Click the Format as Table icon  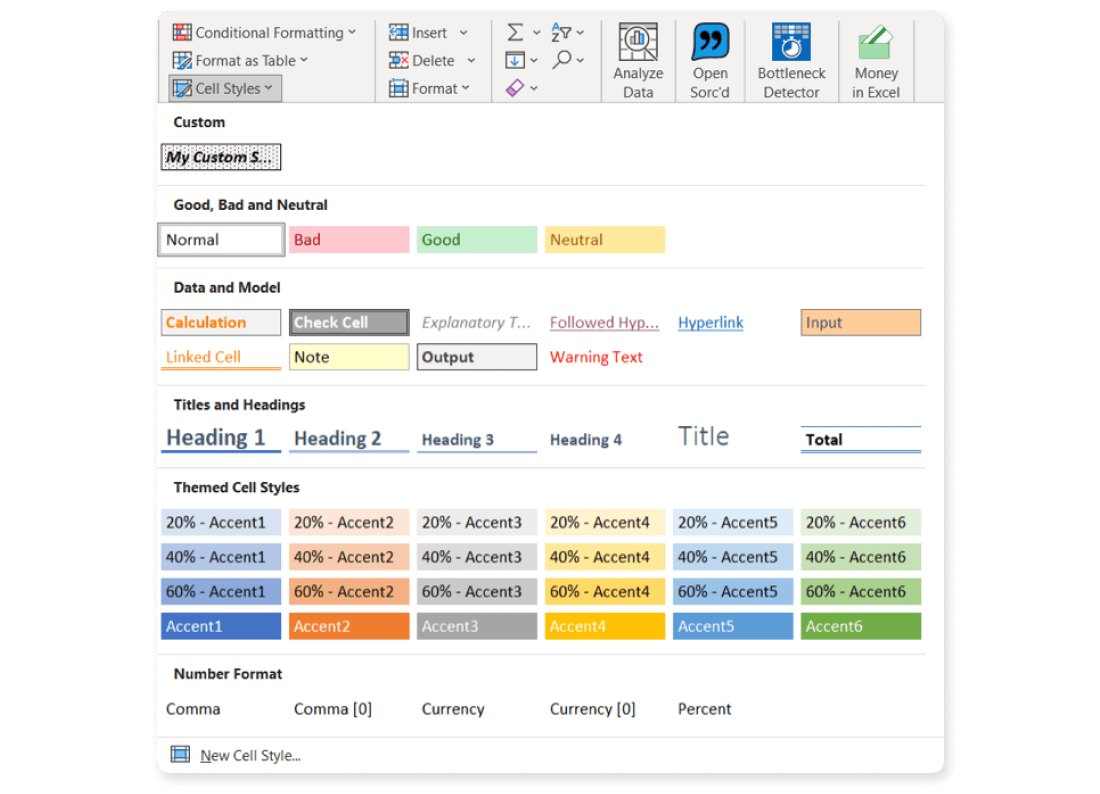click(182, 60)
